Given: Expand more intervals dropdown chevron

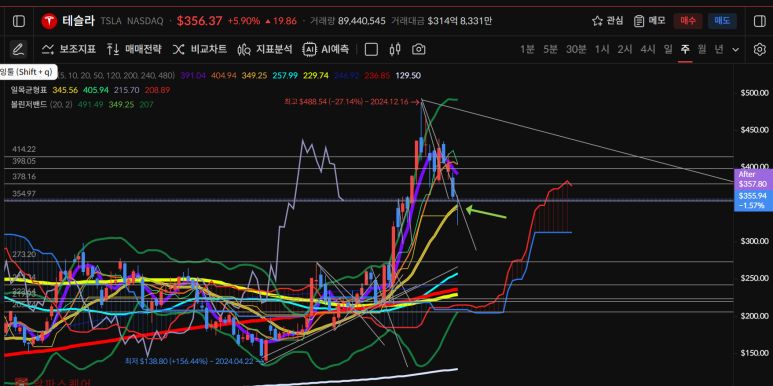Looking at the screenshot, I should point(736,50).
